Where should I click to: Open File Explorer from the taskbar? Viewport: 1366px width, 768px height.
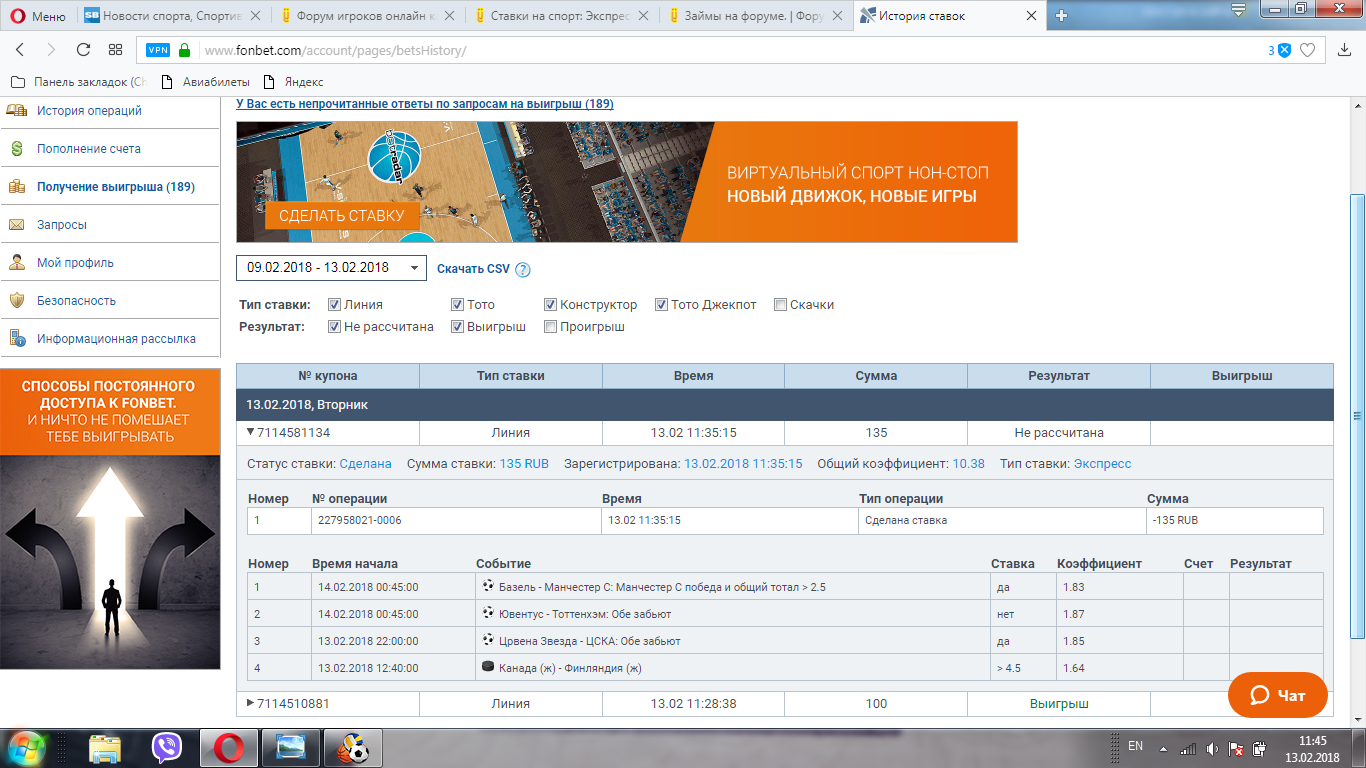[x=104, y=748]
